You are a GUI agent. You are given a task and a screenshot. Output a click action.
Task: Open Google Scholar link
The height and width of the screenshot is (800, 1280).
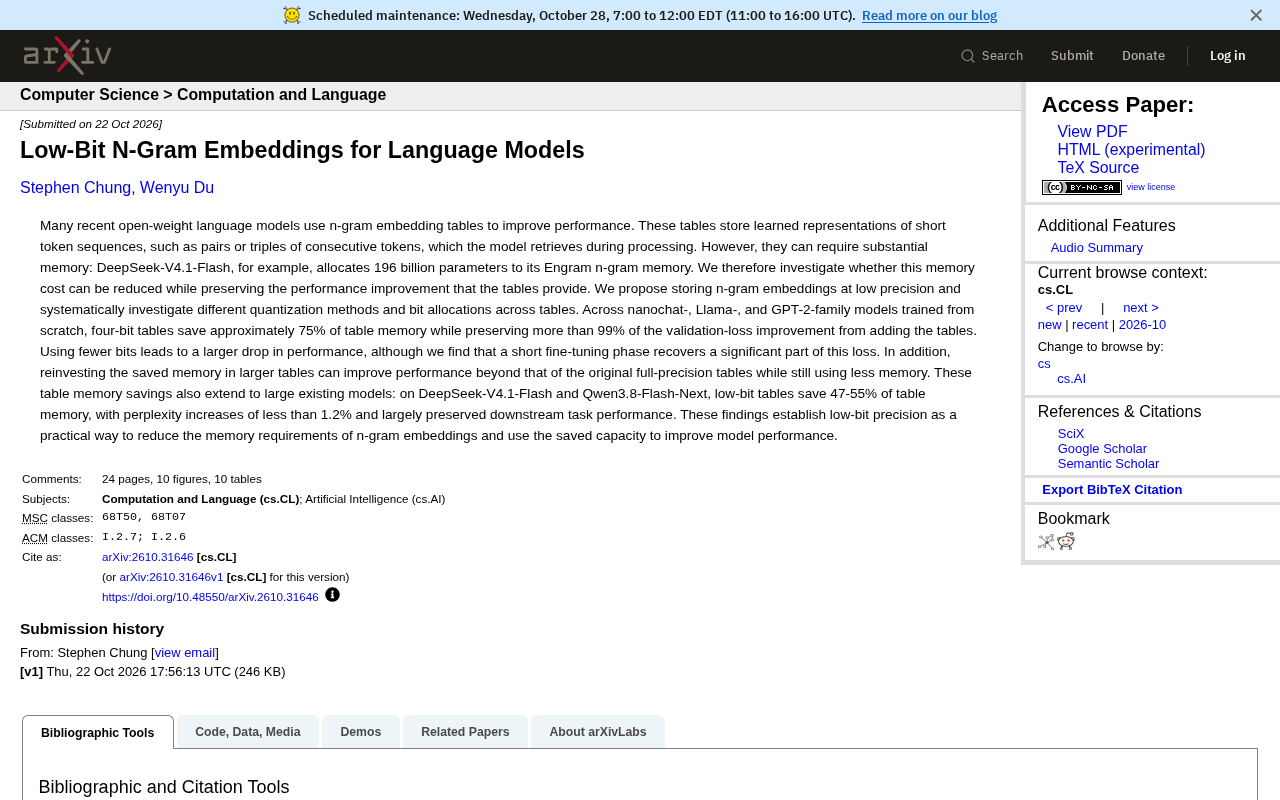1102,449
